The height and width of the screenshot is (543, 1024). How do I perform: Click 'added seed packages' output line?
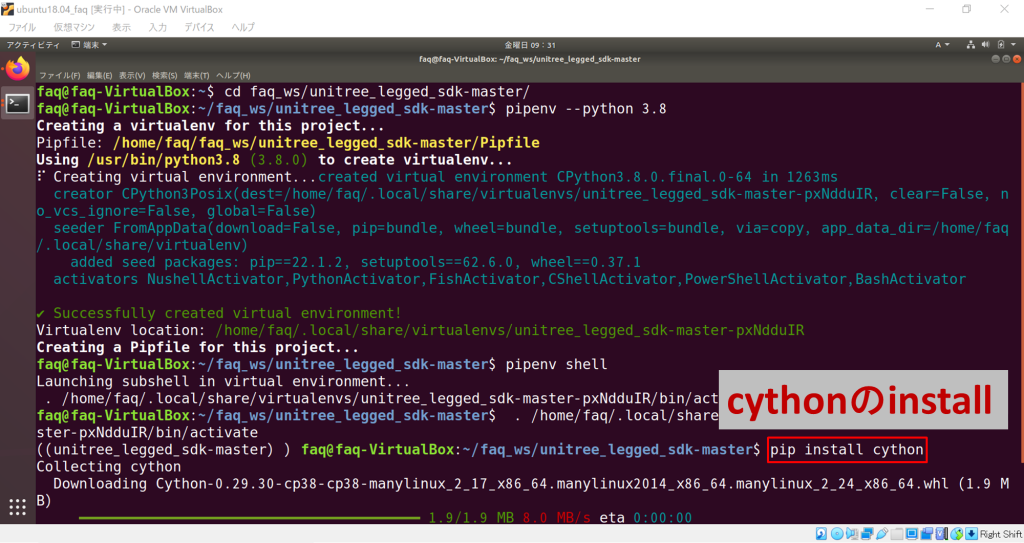point(355,262)
